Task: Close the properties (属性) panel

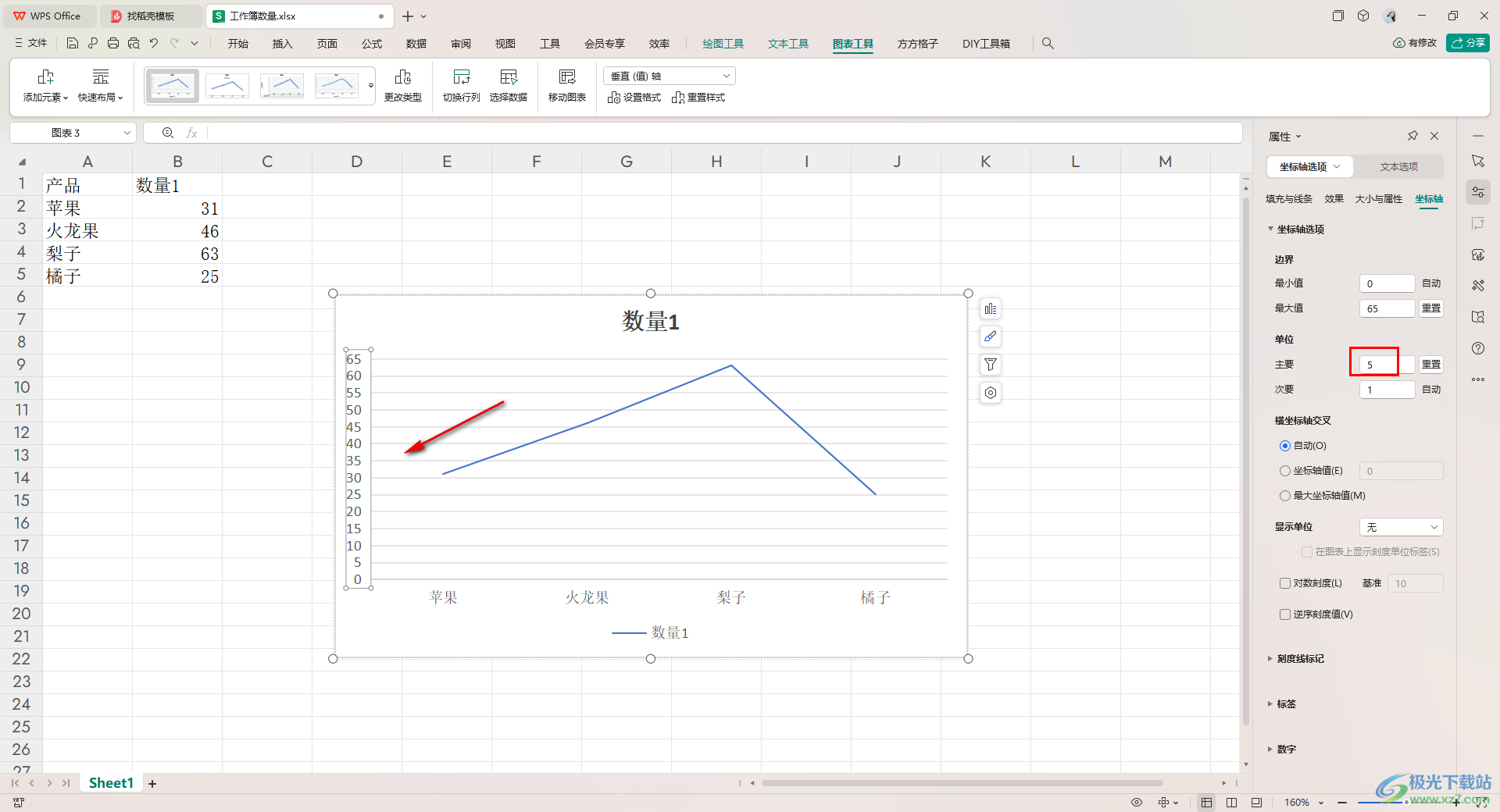Action: point(1434,136)
